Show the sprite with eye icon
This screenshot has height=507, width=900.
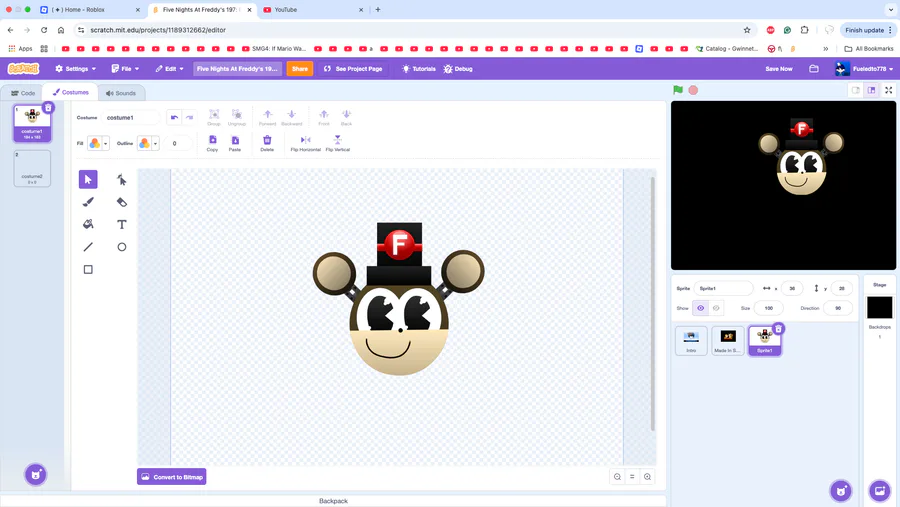[x=701, y=308]
